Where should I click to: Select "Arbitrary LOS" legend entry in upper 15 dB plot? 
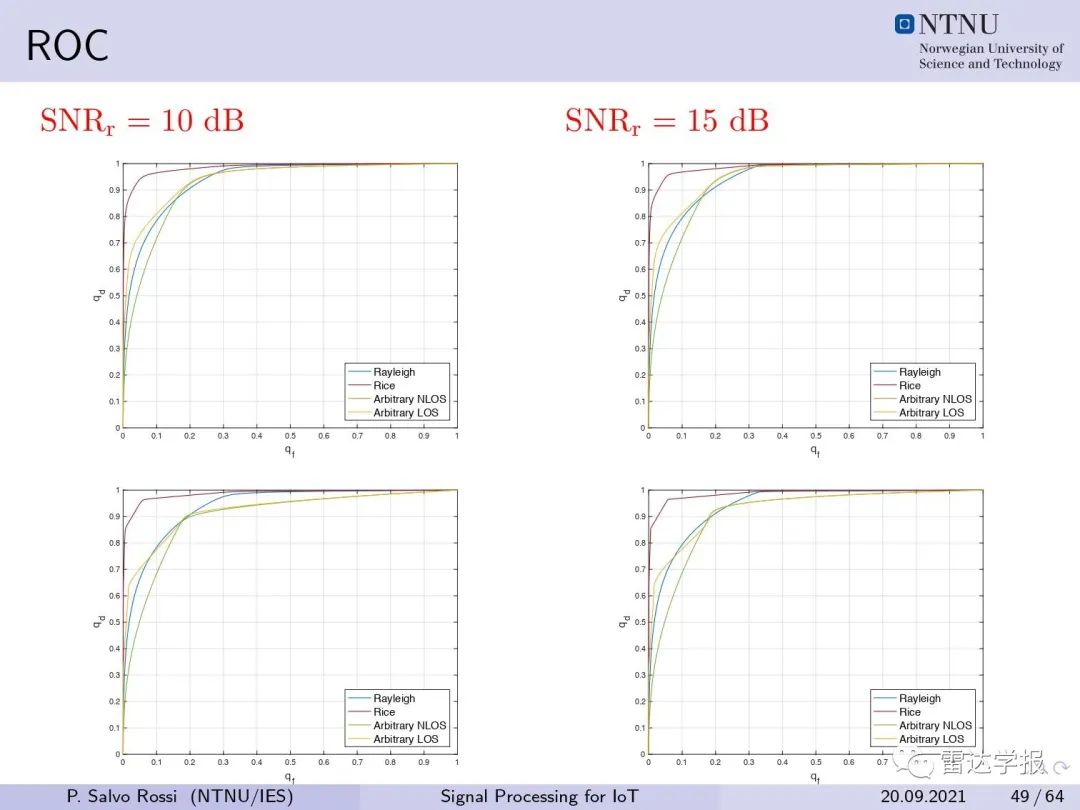pos(931,413)
